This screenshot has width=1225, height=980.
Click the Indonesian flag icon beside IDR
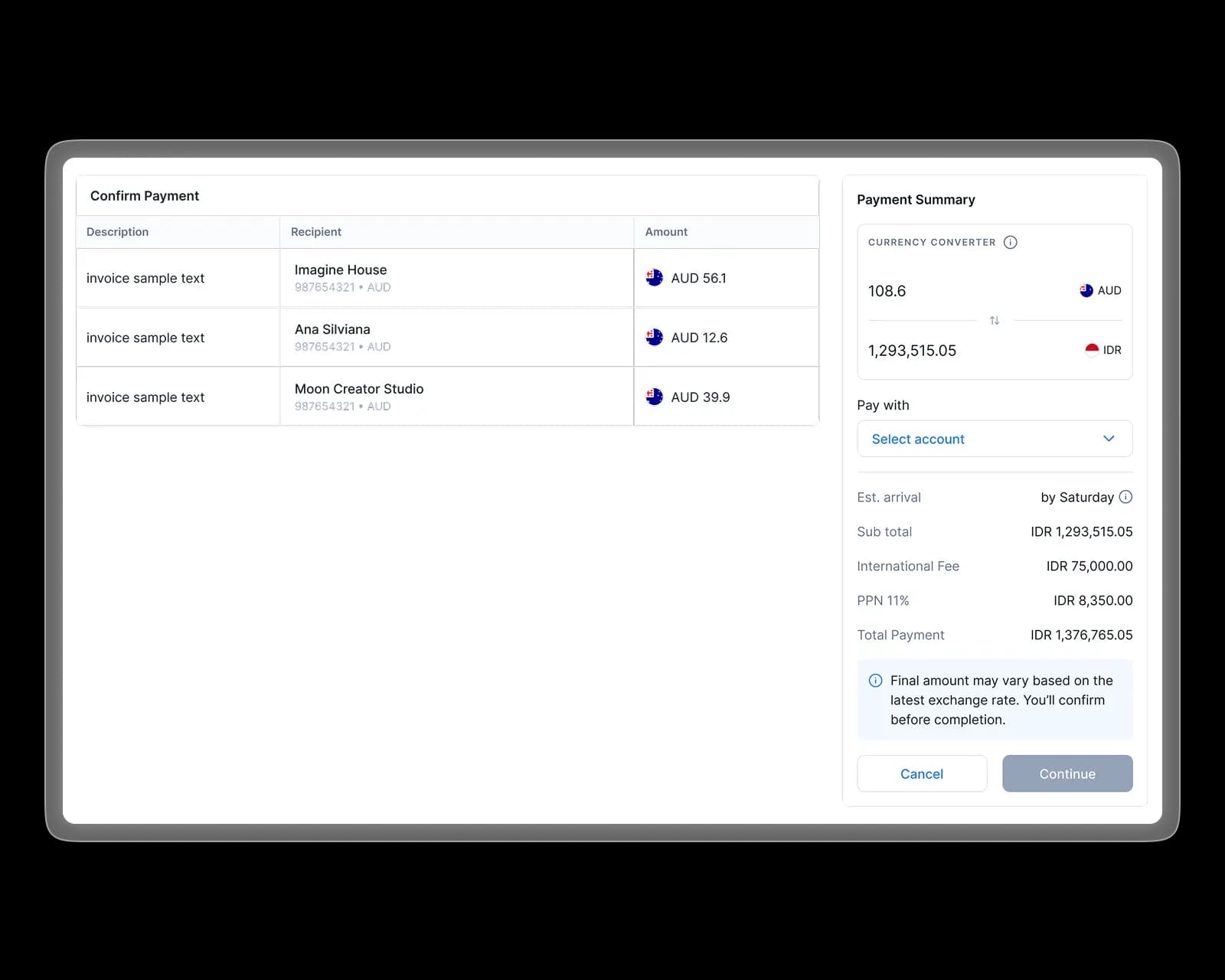pos(1090,349)
